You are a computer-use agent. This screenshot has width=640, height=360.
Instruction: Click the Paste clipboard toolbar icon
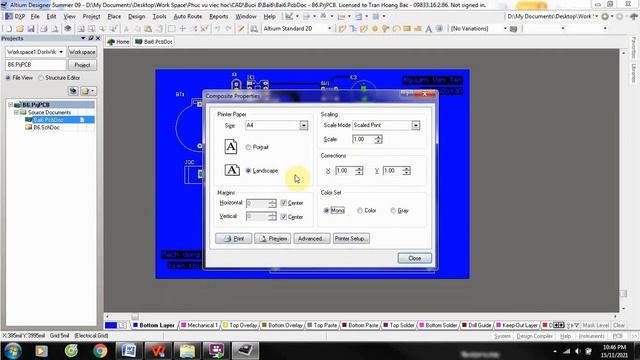(x=148, y=29)
